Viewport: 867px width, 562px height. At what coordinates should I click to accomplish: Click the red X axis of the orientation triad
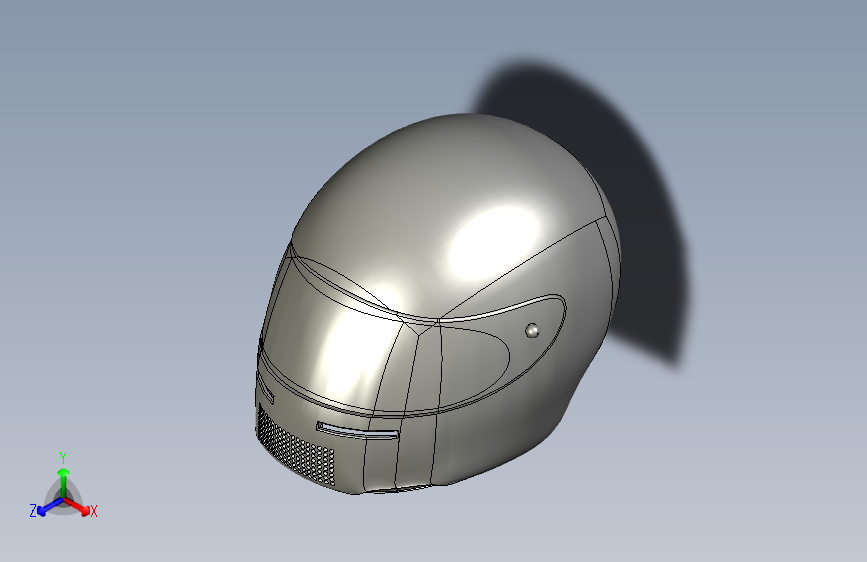77,506
